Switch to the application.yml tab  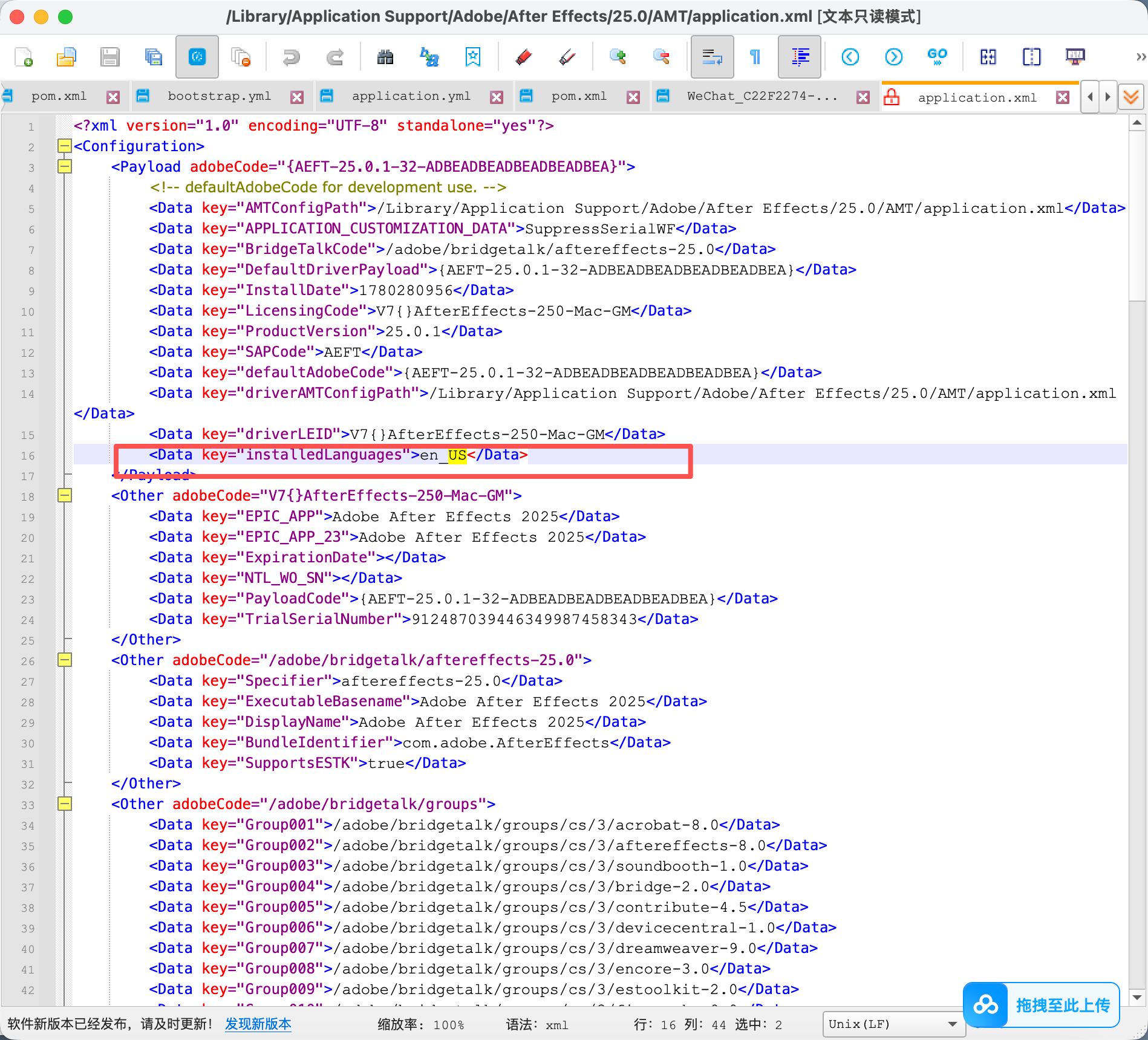pos(411,96)
